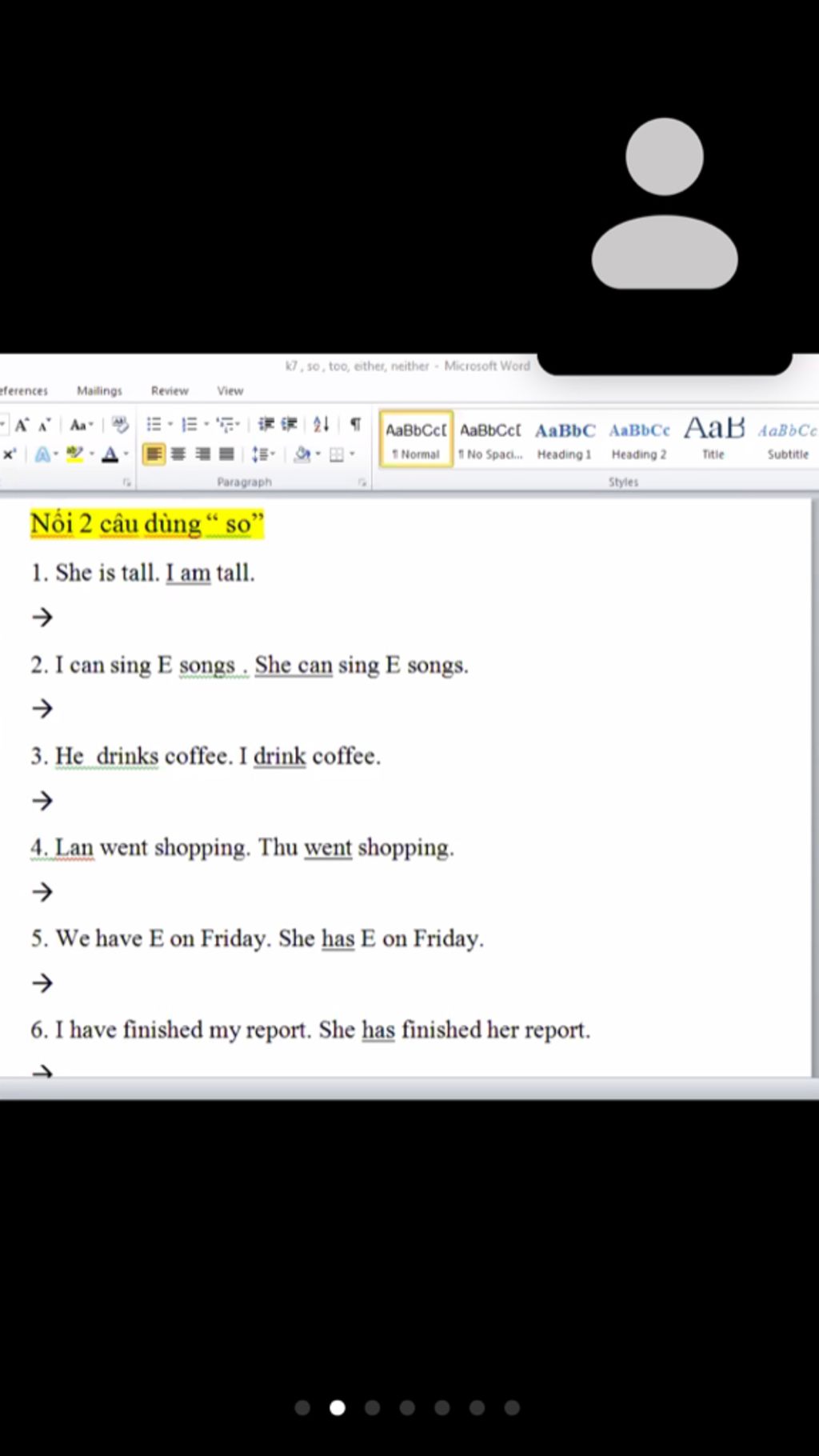
Task: Apply the No Spacing style
Action: [490, 439]
